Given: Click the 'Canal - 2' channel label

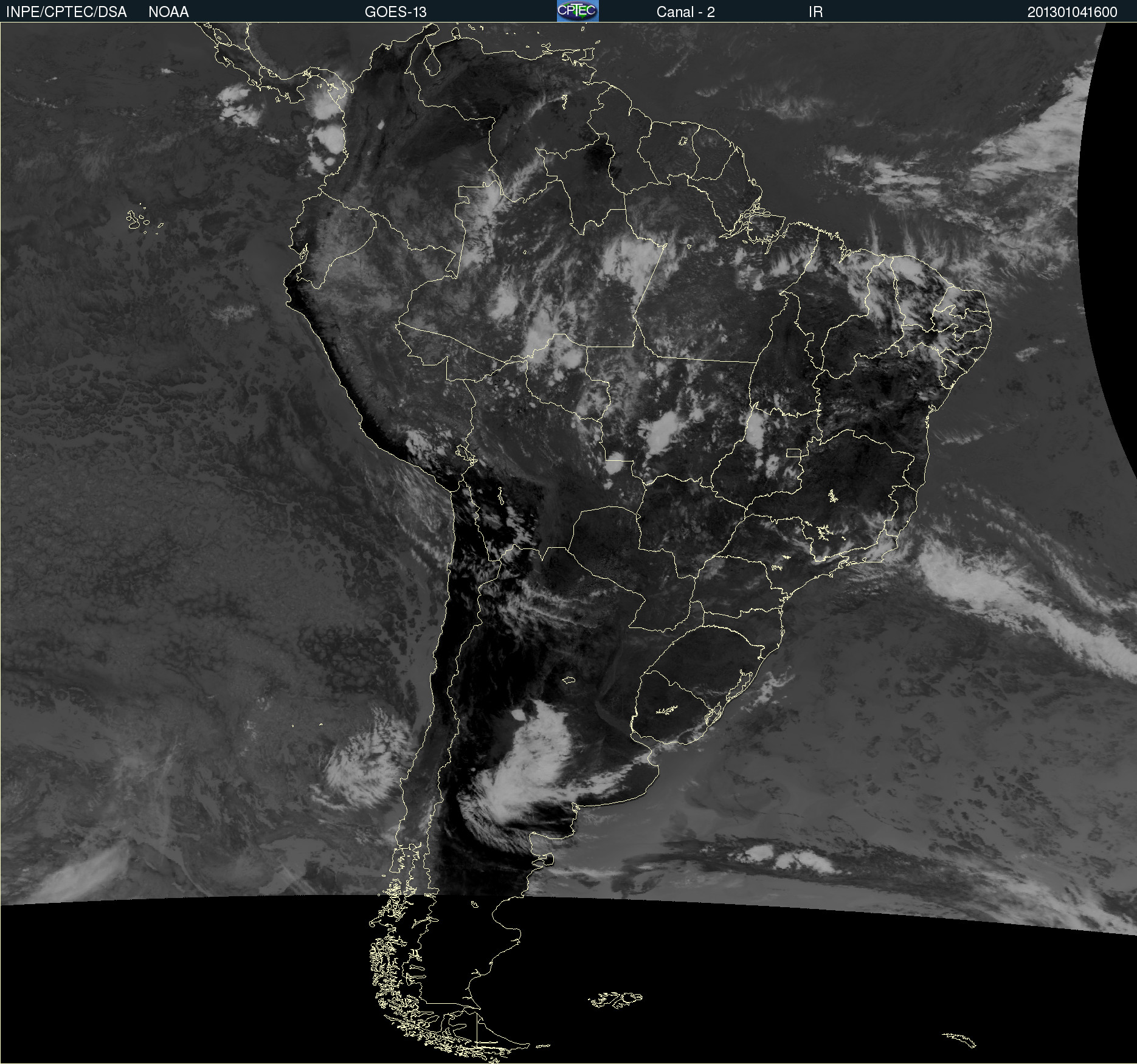Looking at the screenshot, I should (685, 12).
